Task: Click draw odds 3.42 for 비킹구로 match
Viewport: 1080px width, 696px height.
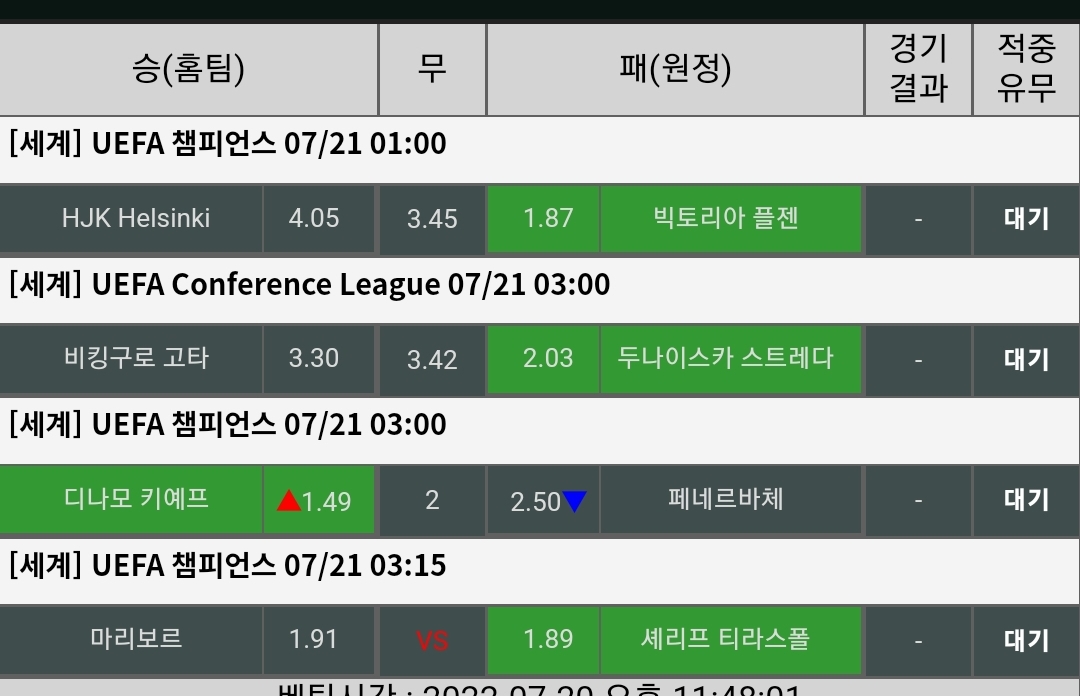Action: 432,358
